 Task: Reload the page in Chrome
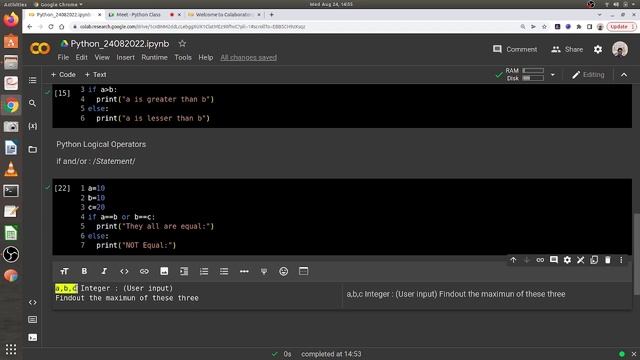pos(51,27)
